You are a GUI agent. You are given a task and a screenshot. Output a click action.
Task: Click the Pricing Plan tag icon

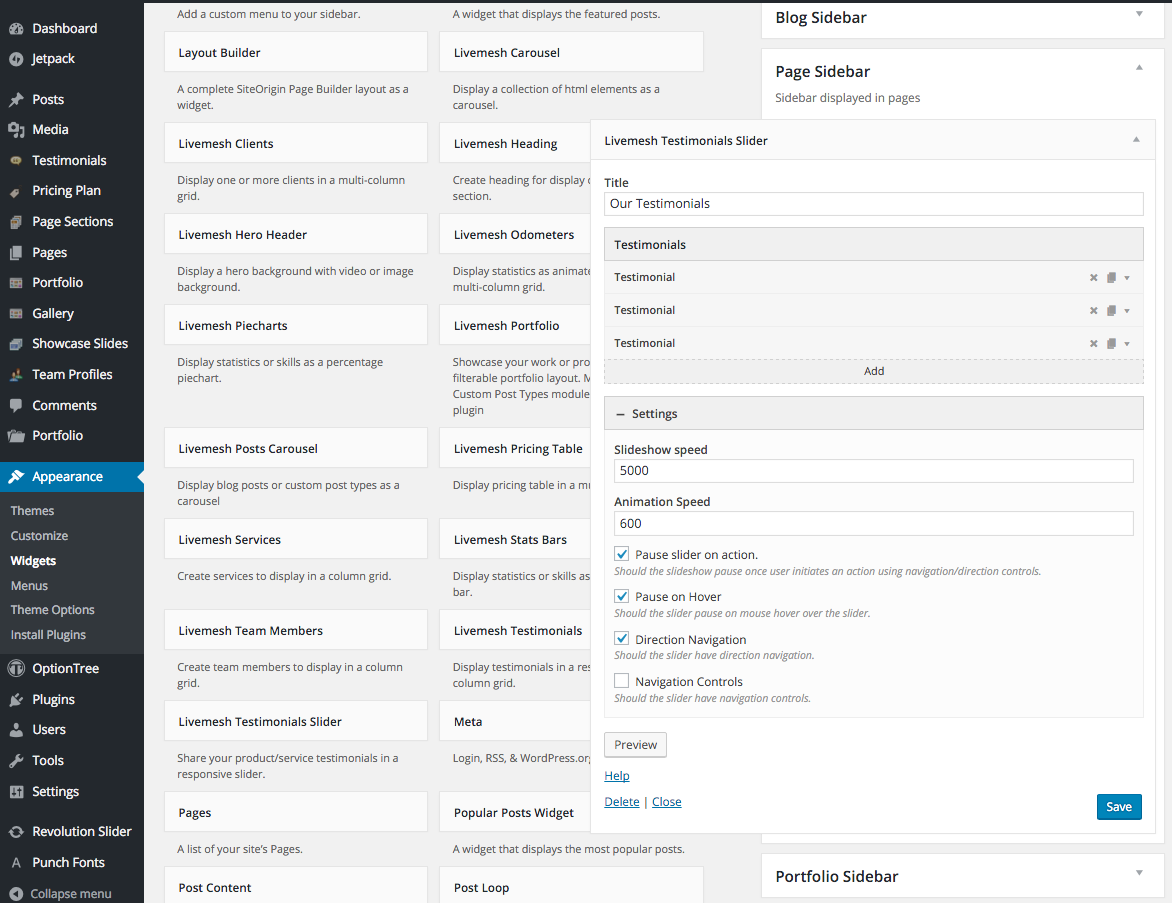16,191
